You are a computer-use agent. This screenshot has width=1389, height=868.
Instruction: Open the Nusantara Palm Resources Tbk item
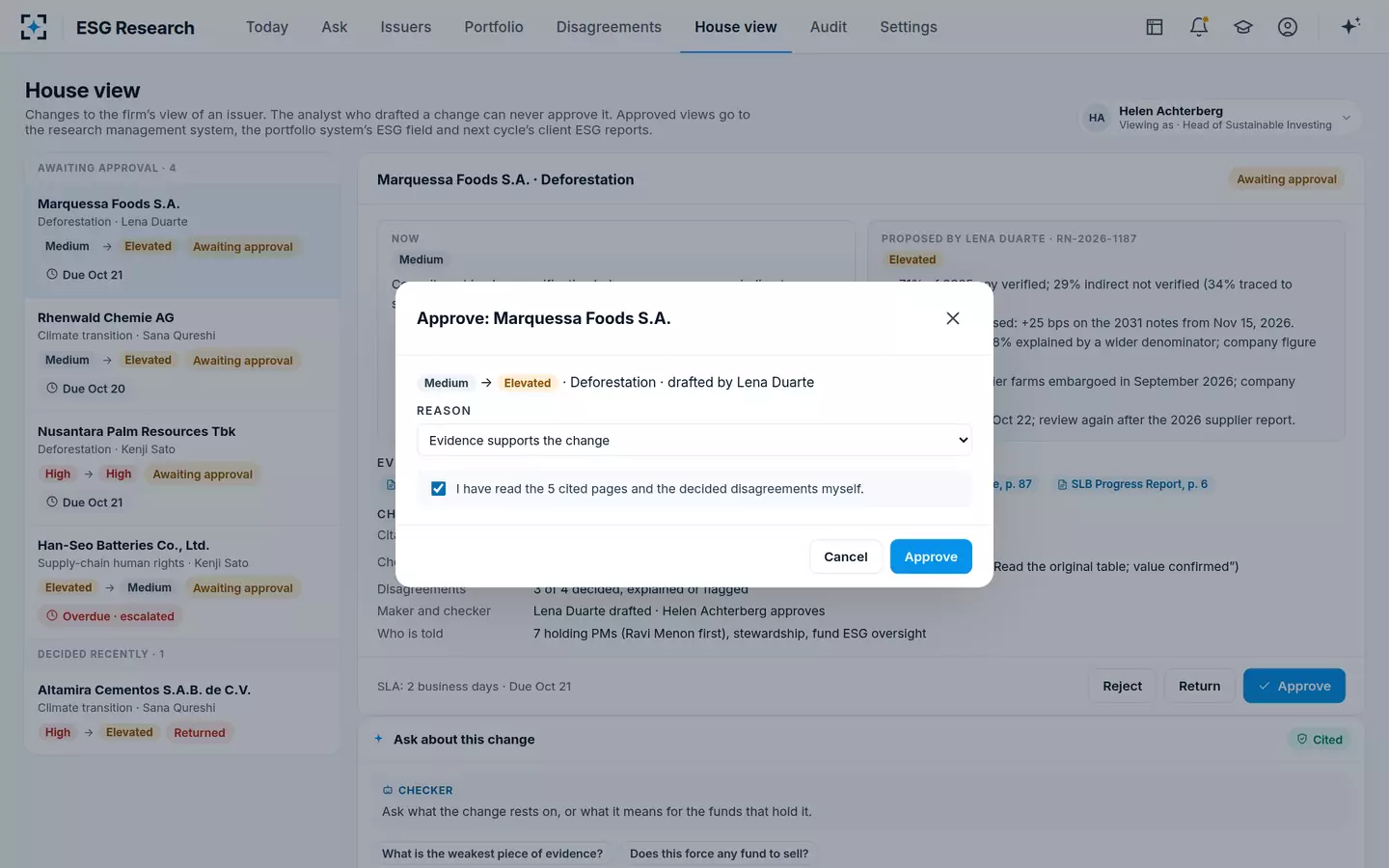point(183,469)
